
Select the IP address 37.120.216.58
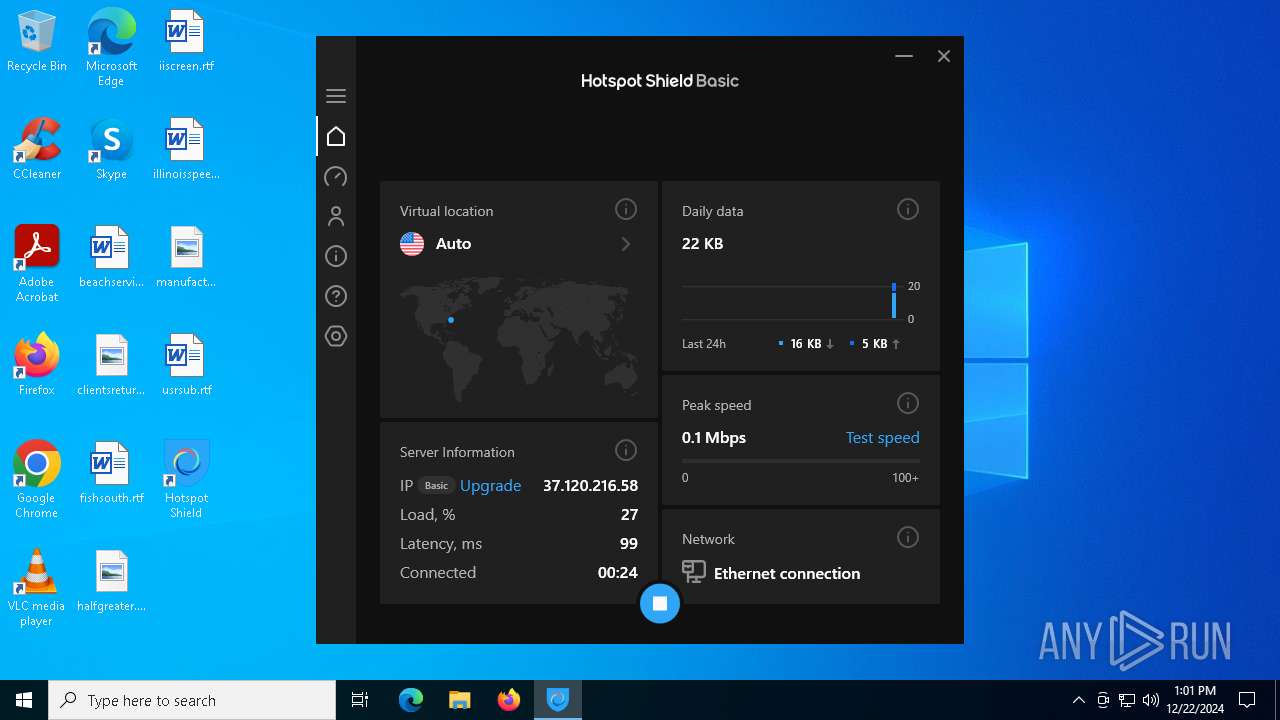(x=590, y=485)
